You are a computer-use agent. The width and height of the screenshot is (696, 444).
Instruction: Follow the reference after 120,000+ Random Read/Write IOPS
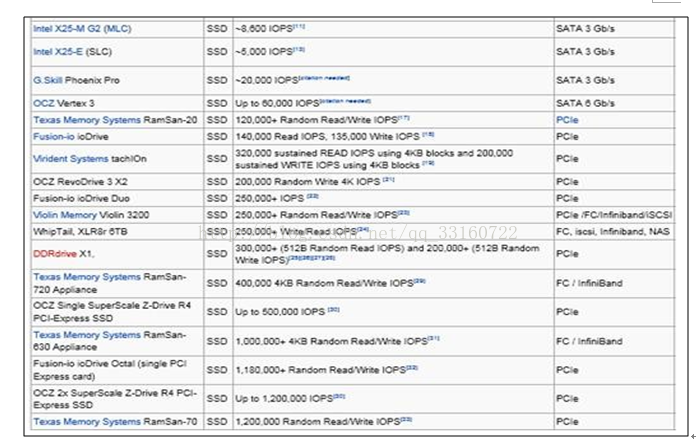403,118
